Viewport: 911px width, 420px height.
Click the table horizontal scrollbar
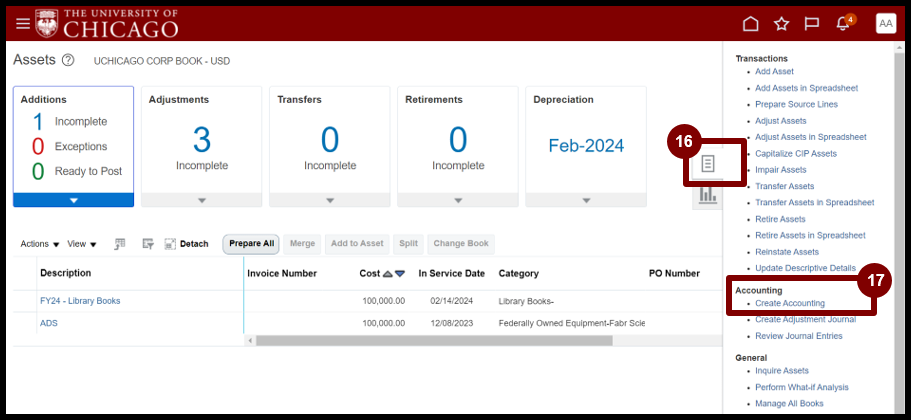[x=434, y=340]
